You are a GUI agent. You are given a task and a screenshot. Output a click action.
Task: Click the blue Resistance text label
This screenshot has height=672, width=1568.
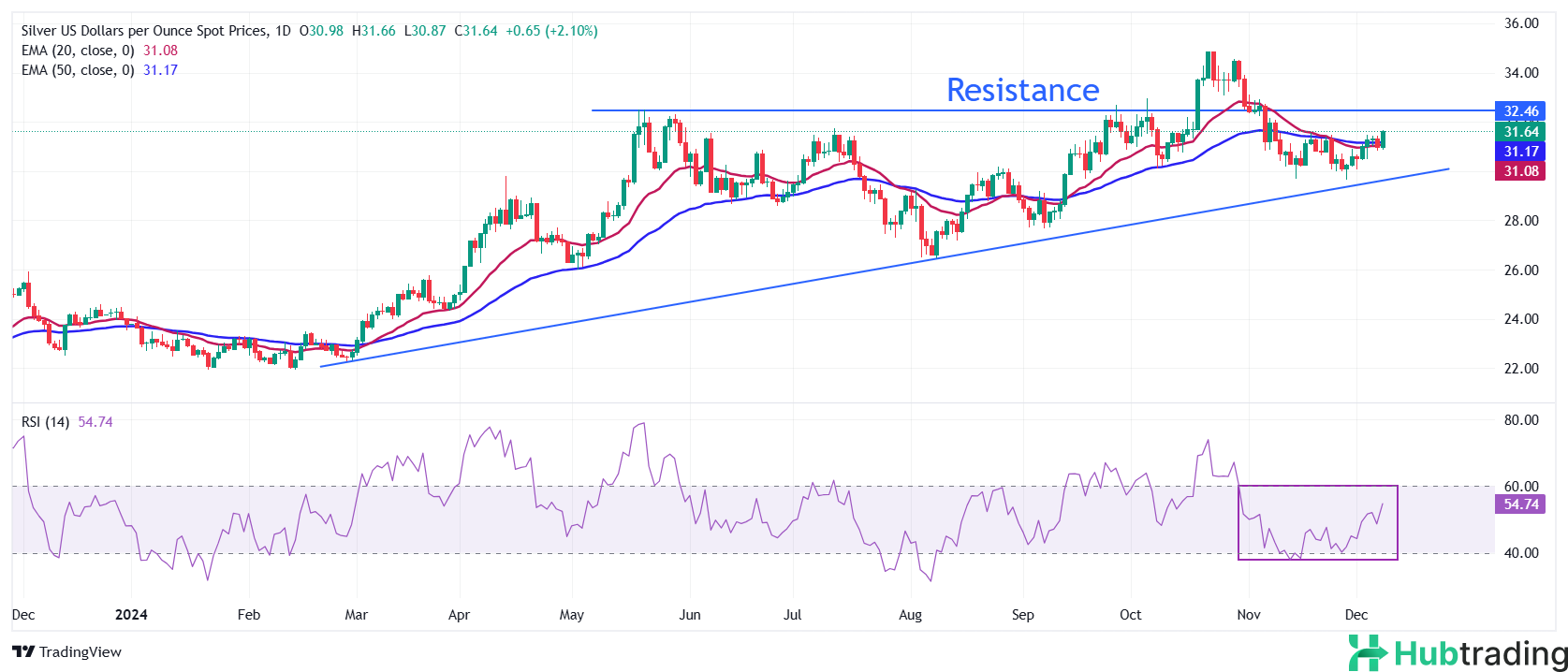point(1022,90)
